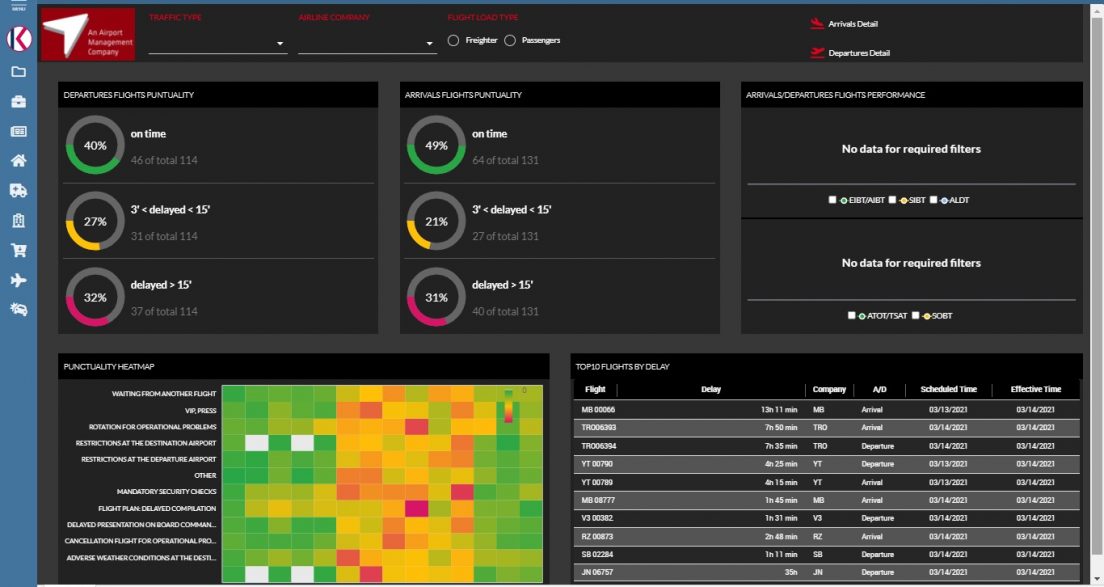Select the briefcase icon in sidebar
The width and height of the screenshot is (1104, 587).
pos(19,102)
